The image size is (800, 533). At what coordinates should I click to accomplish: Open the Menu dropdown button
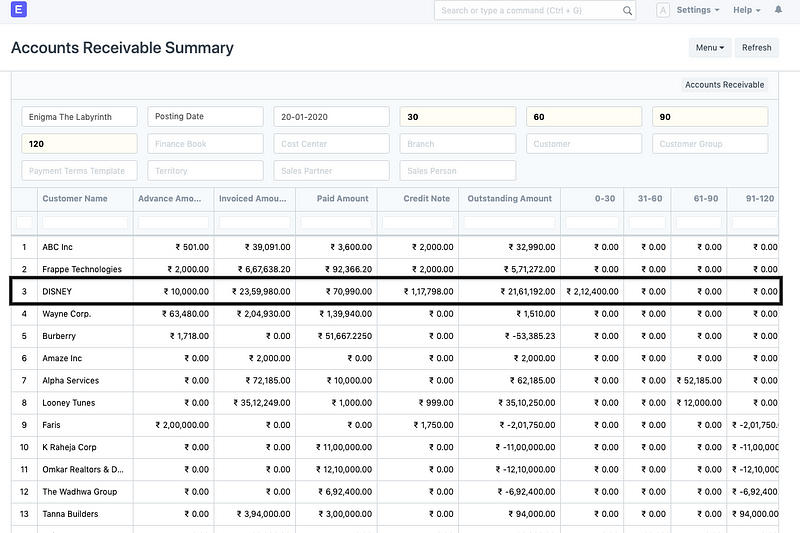click(710, 47)
